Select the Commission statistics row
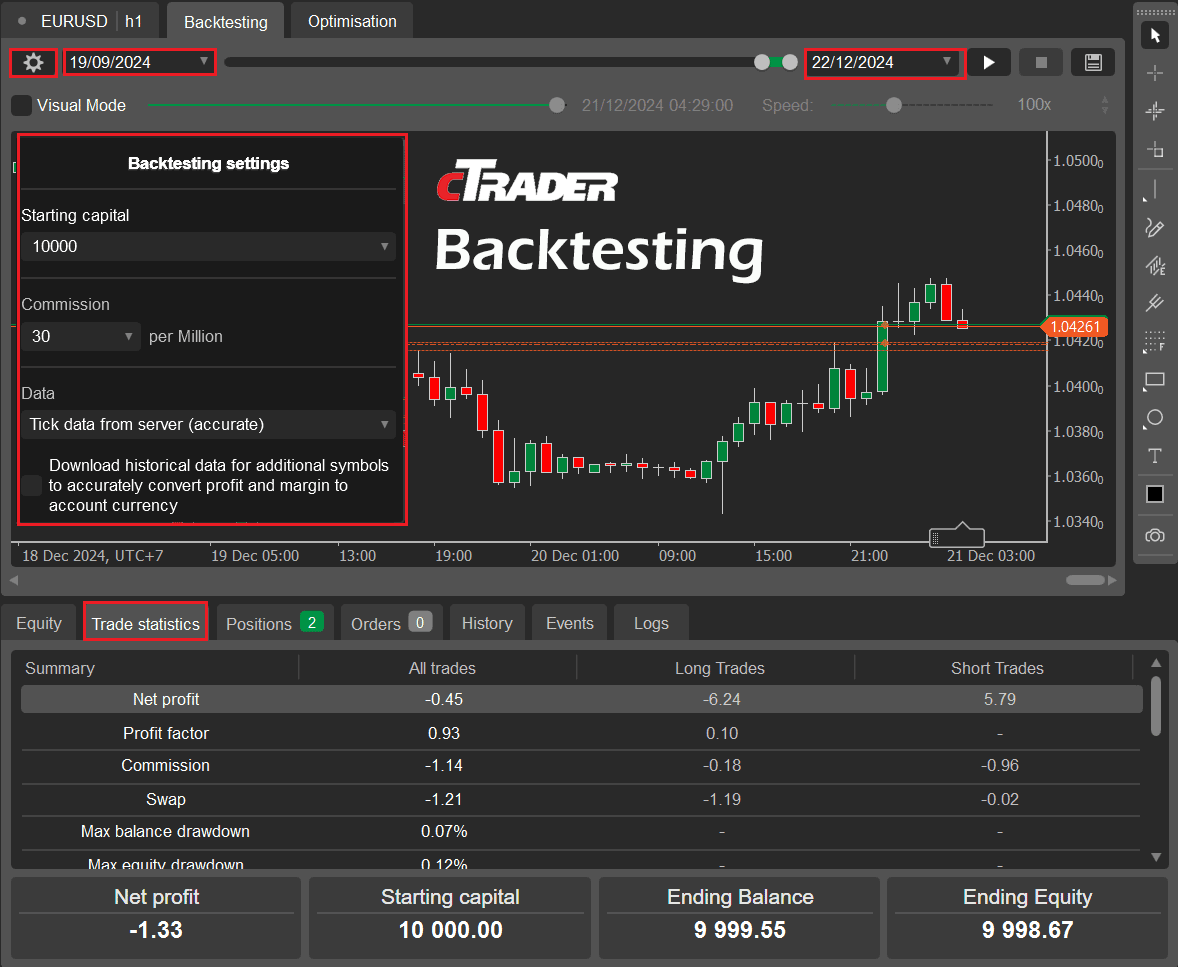1178x967 pixels. point(581,766)
